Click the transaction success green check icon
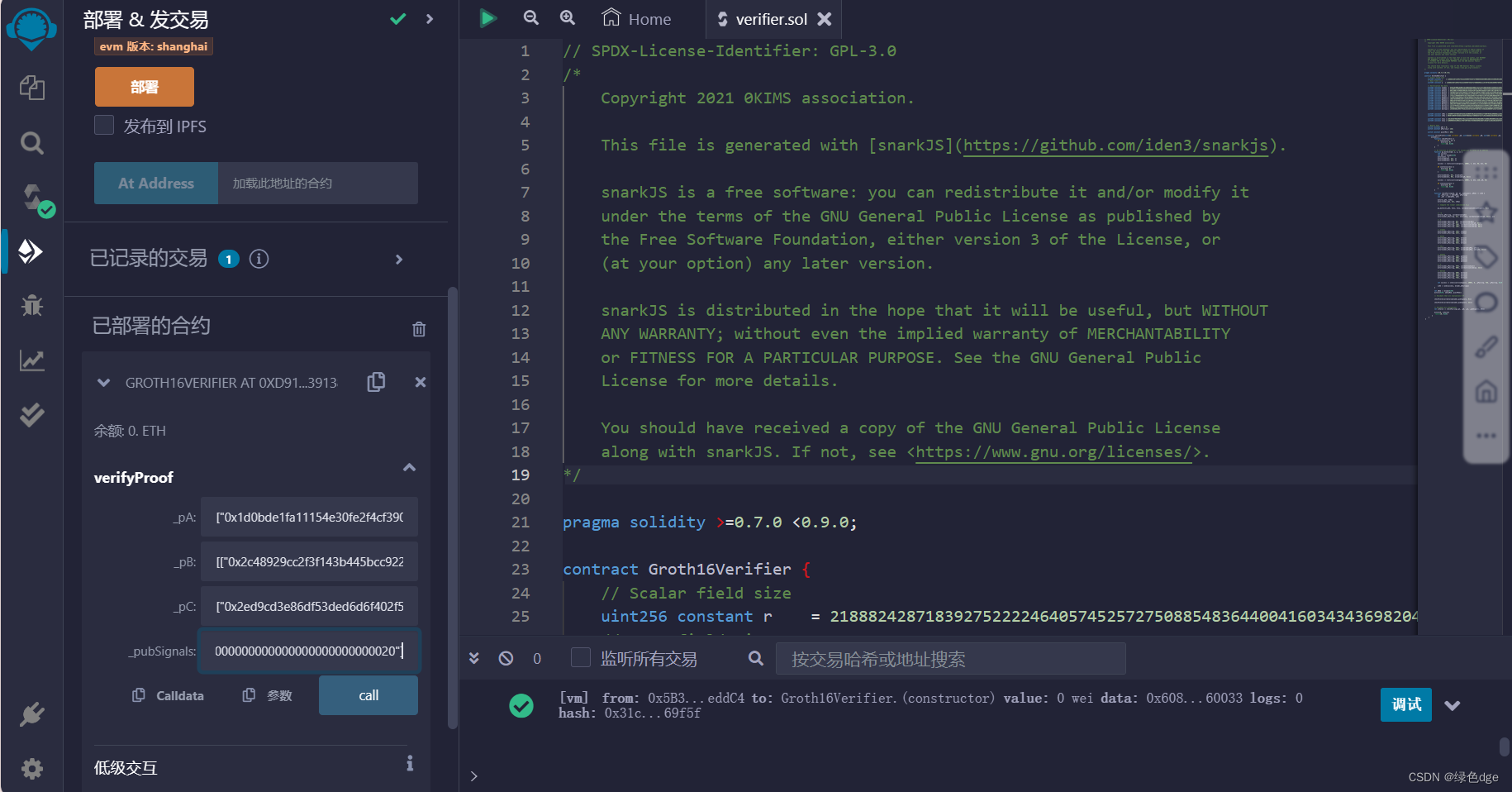The height and width of the screenshot is (792, 1512). 521,705
